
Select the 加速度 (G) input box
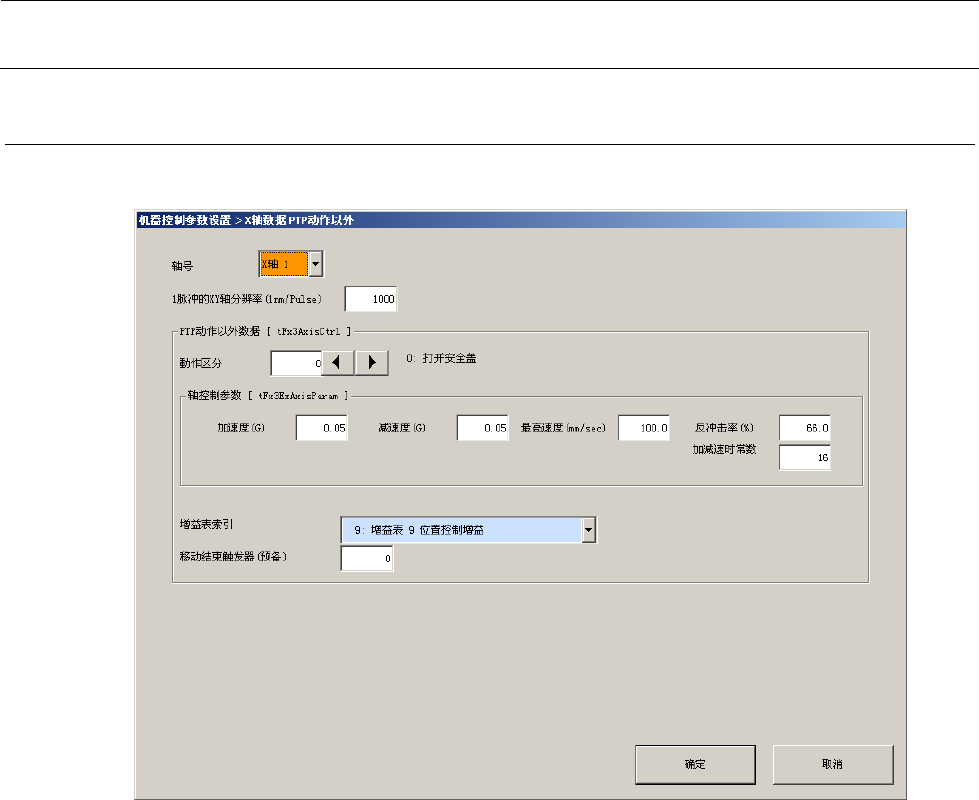point(322,428)
